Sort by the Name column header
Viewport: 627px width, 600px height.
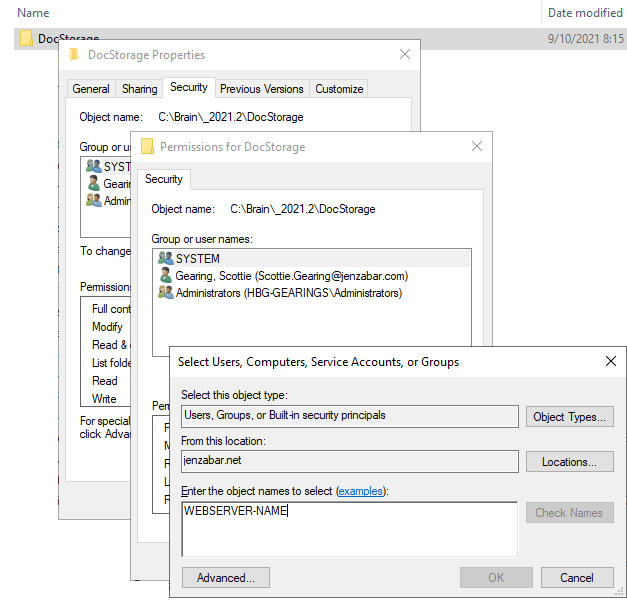click(x=34, y=13)
